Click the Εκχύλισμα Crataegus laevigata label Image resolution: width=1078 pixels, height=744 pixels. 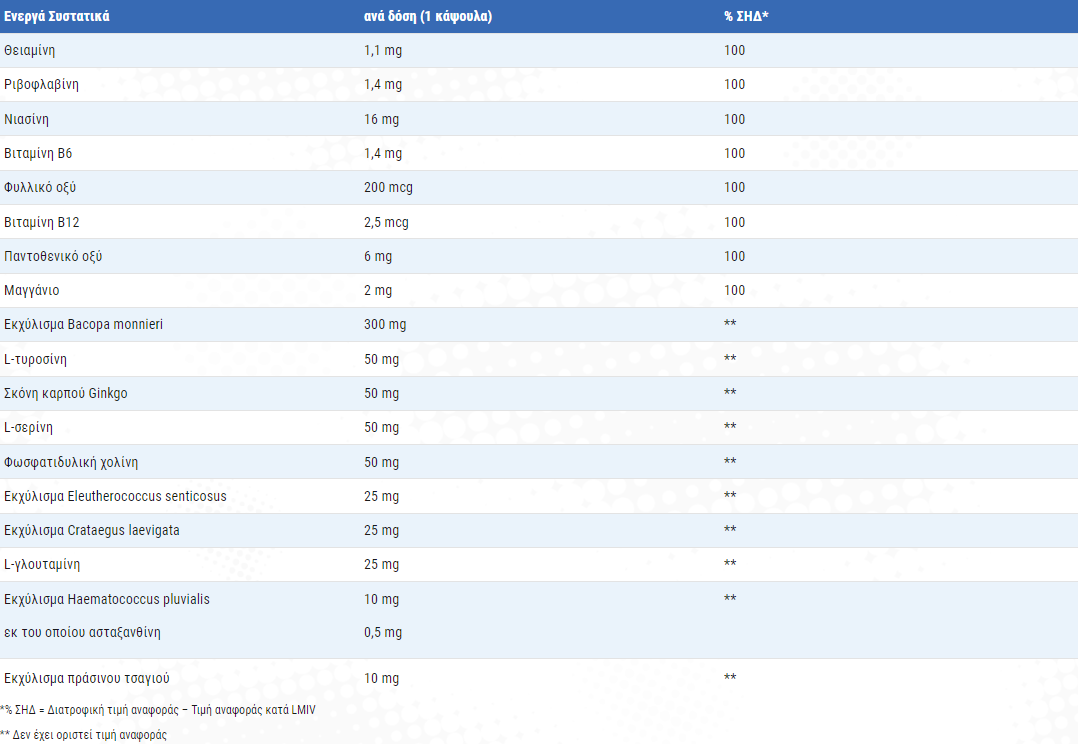coord(92,530)
